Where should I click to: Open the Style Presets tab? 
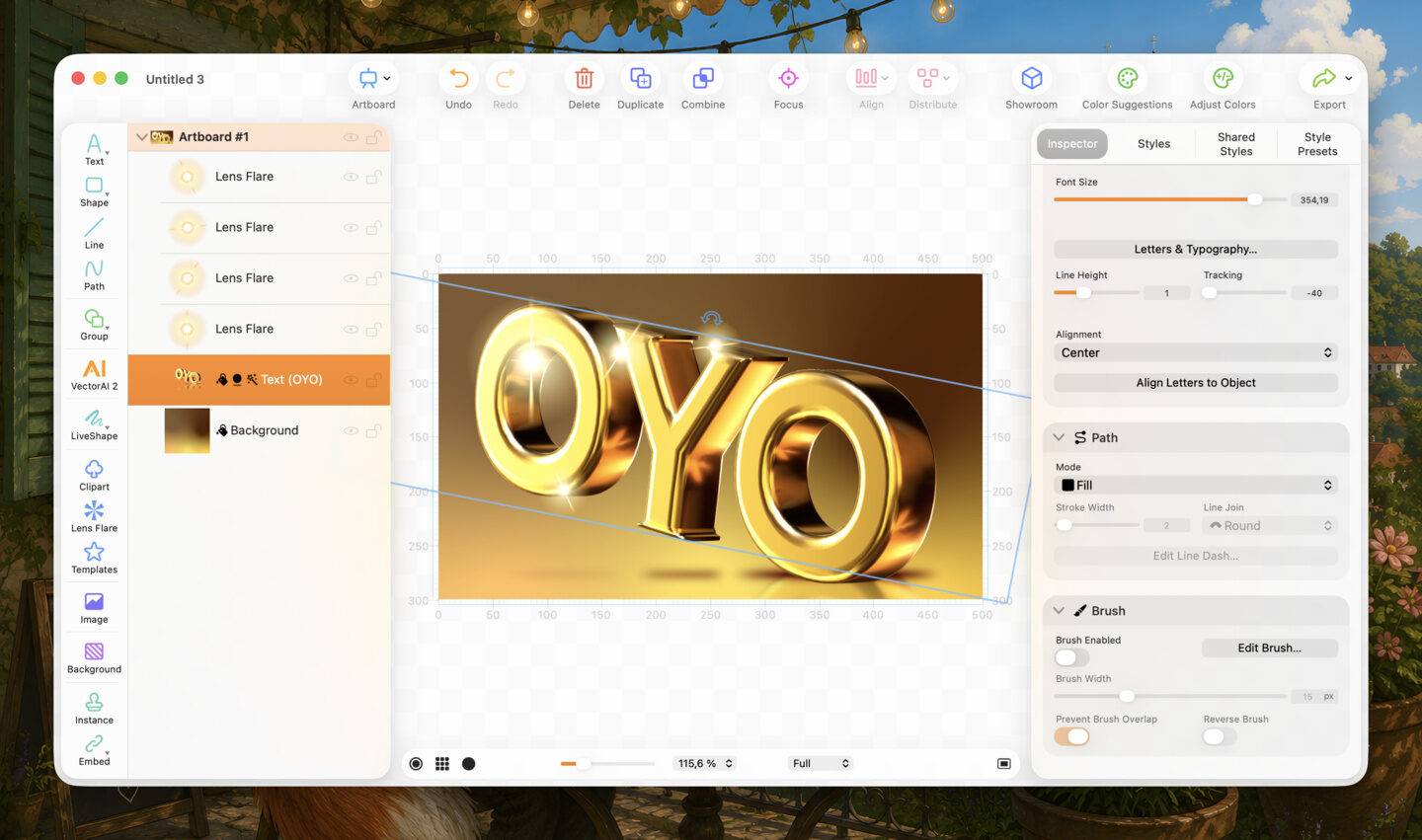point(1317,144)
